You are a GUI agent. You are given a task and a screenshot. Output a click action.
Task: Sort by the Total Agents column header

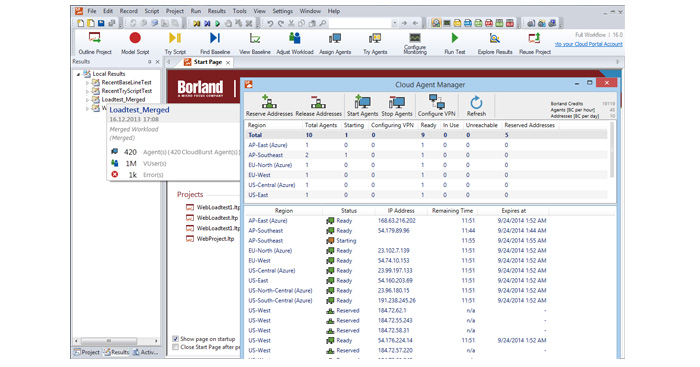point(320,125)
